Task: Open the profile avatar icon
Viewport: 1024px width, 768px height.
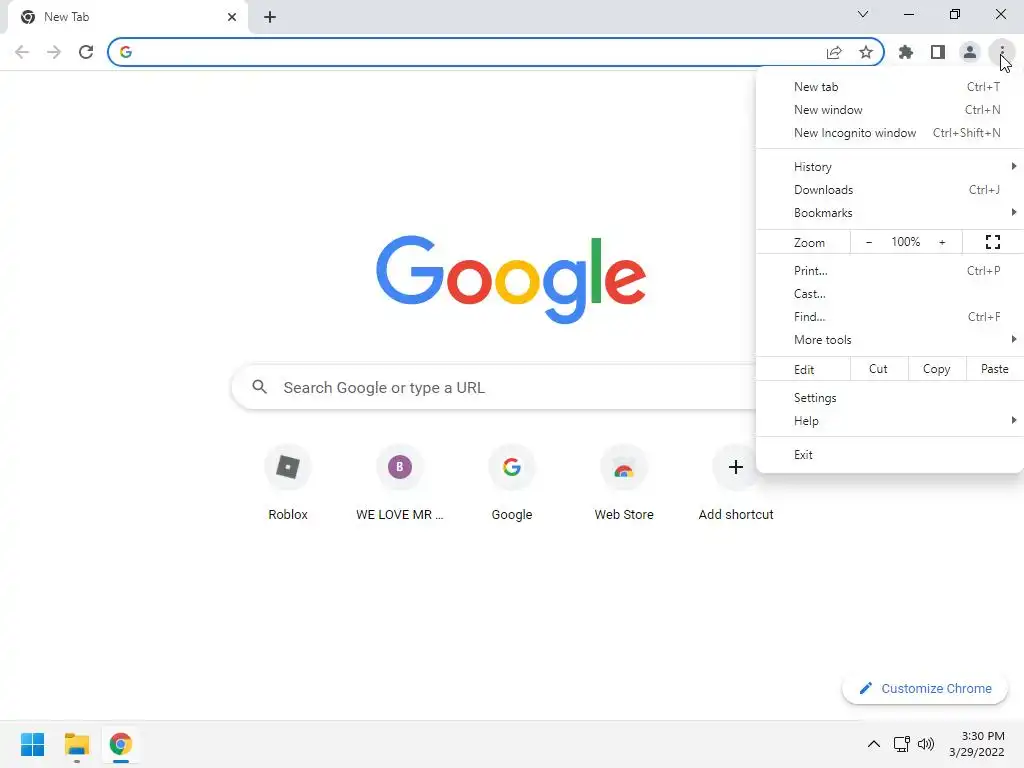Action: (x=970, y=52)
